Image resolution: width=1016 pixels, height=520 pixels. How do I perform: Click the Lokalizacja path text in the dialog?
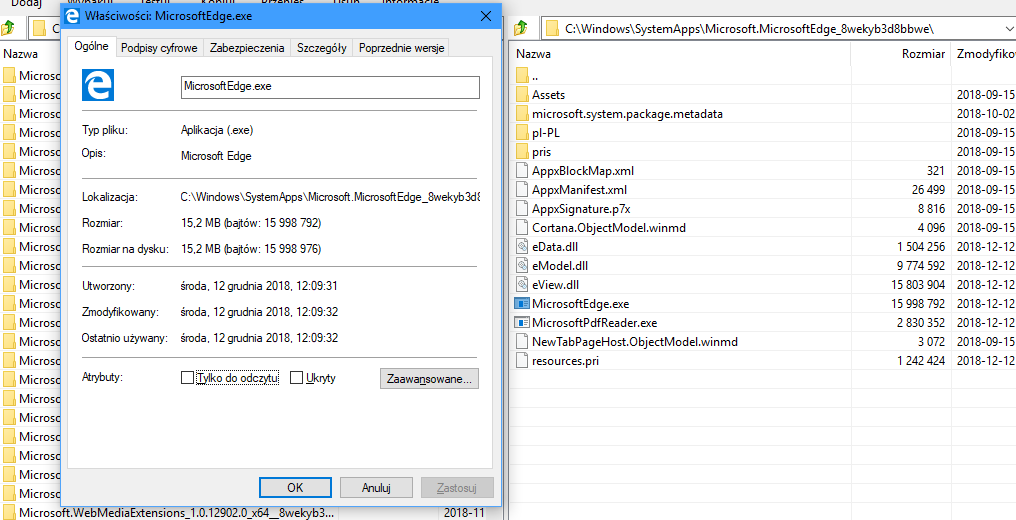pos(331,197)
